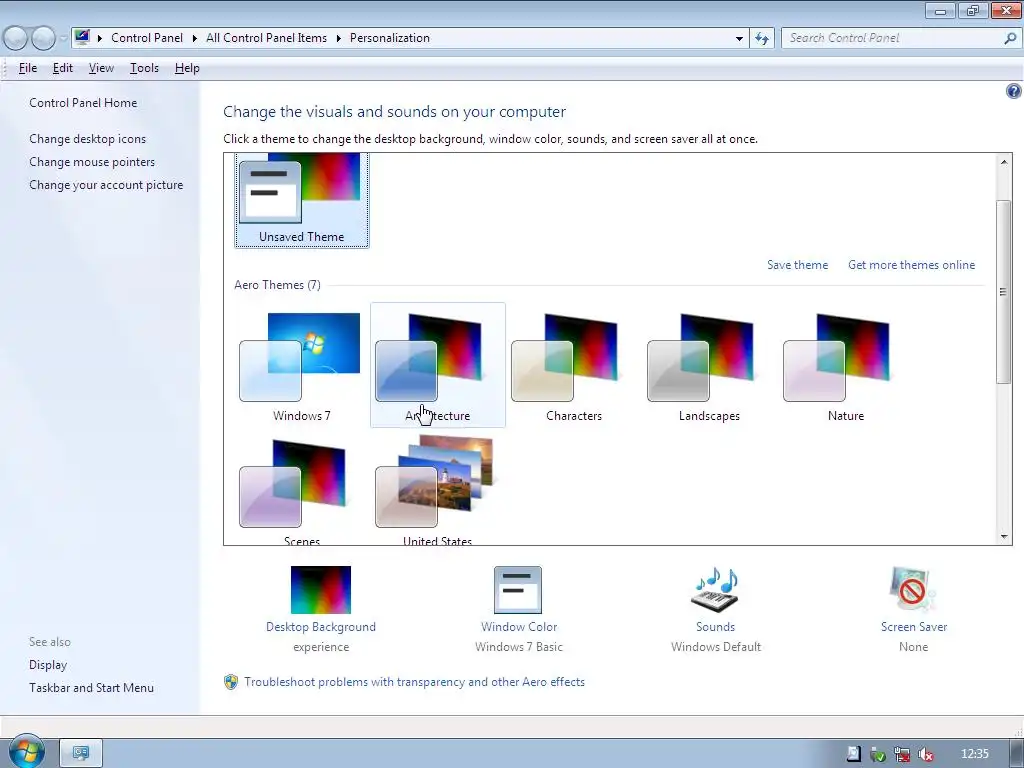Click Get more themes online link

tap(911, 264)
